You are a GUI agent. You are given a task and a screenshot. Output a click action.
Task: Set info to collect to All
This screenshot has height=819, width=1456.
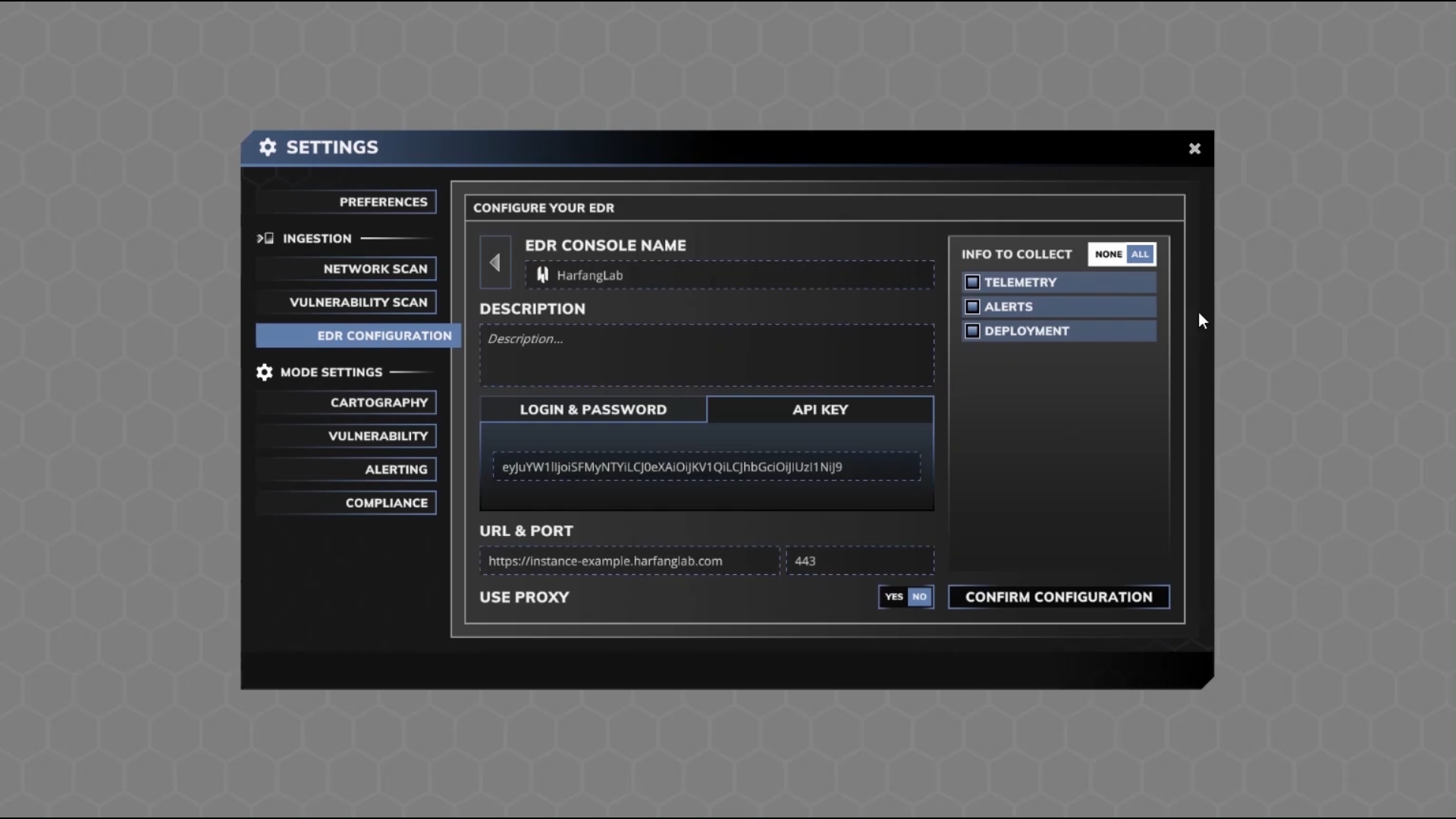coord(1140,254)
